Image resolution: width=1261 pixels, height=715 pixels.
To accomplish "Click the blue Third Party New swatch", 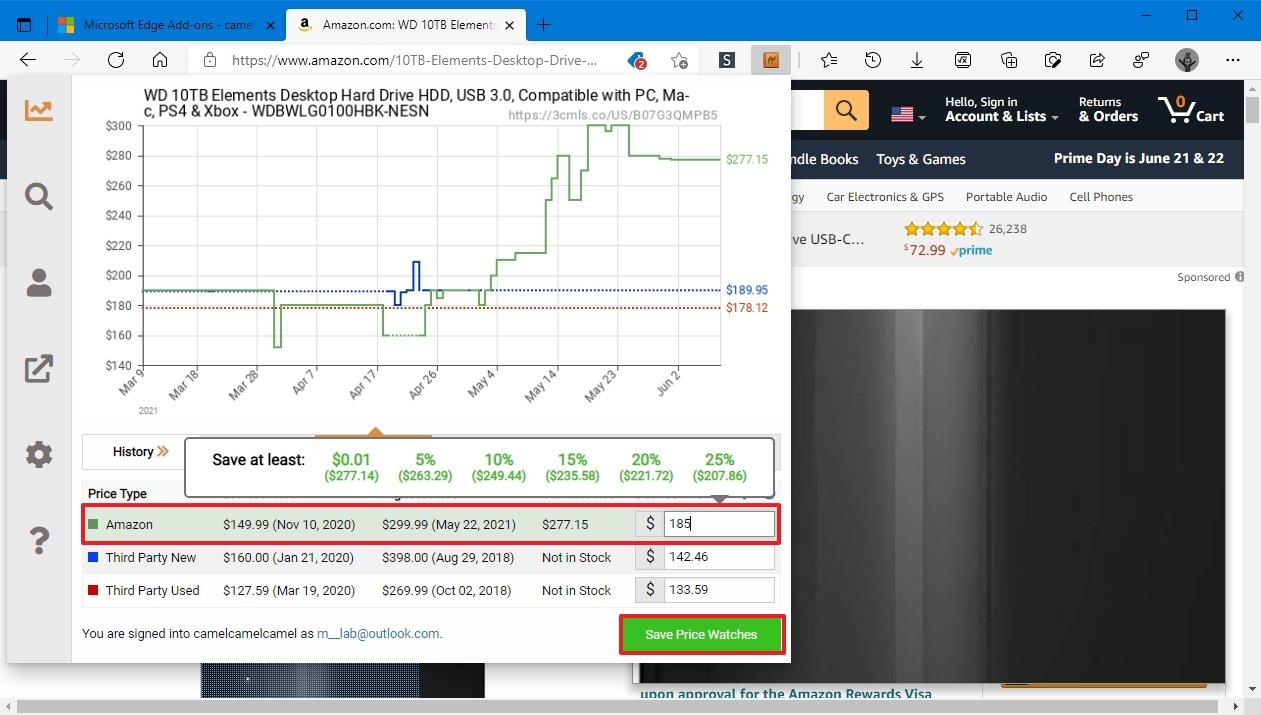I will [93, 557].
